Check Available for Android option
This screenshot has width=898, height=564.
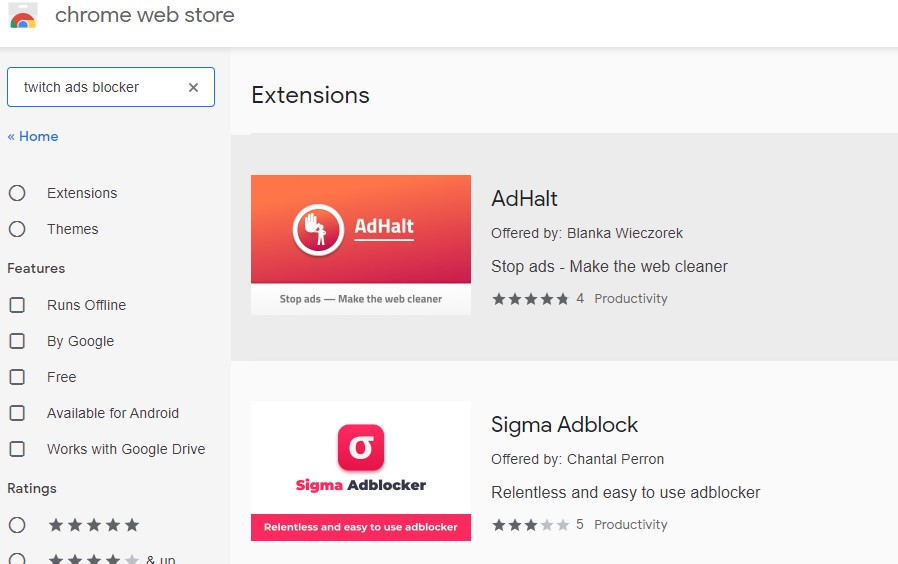click(17, 413)
